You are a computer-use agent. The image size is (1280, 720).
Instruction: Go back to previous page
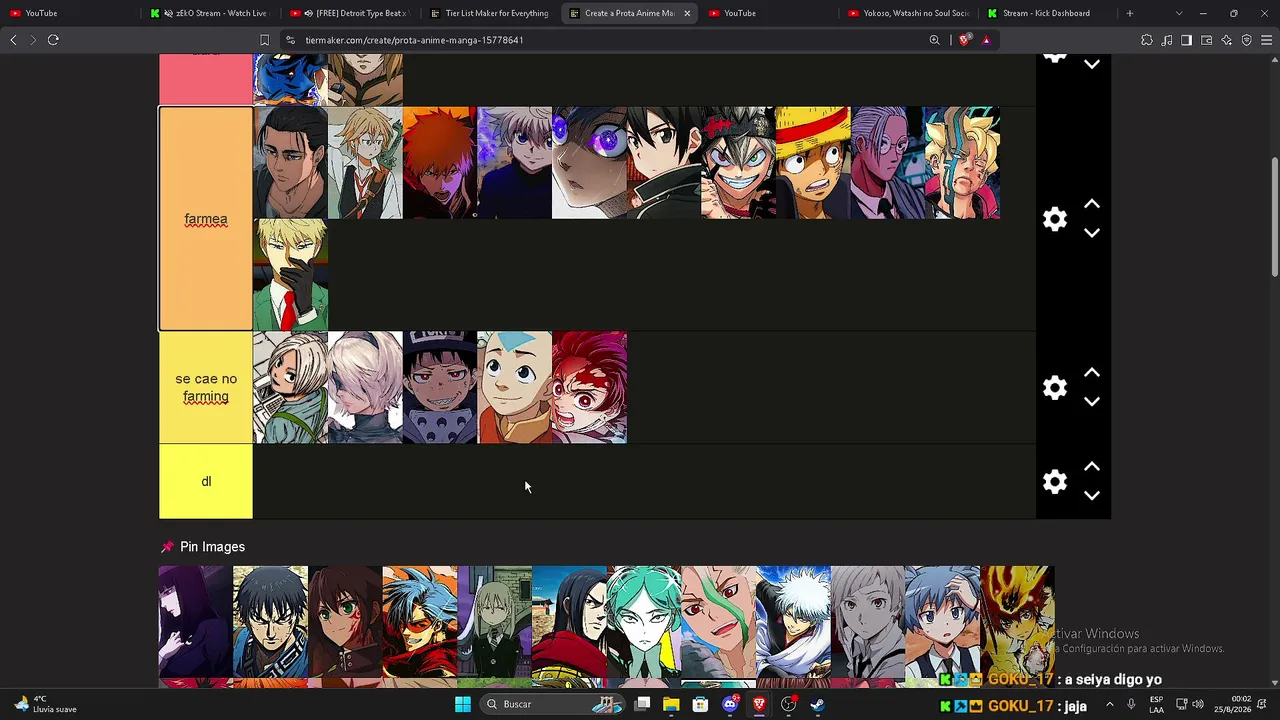click(13, 40)
